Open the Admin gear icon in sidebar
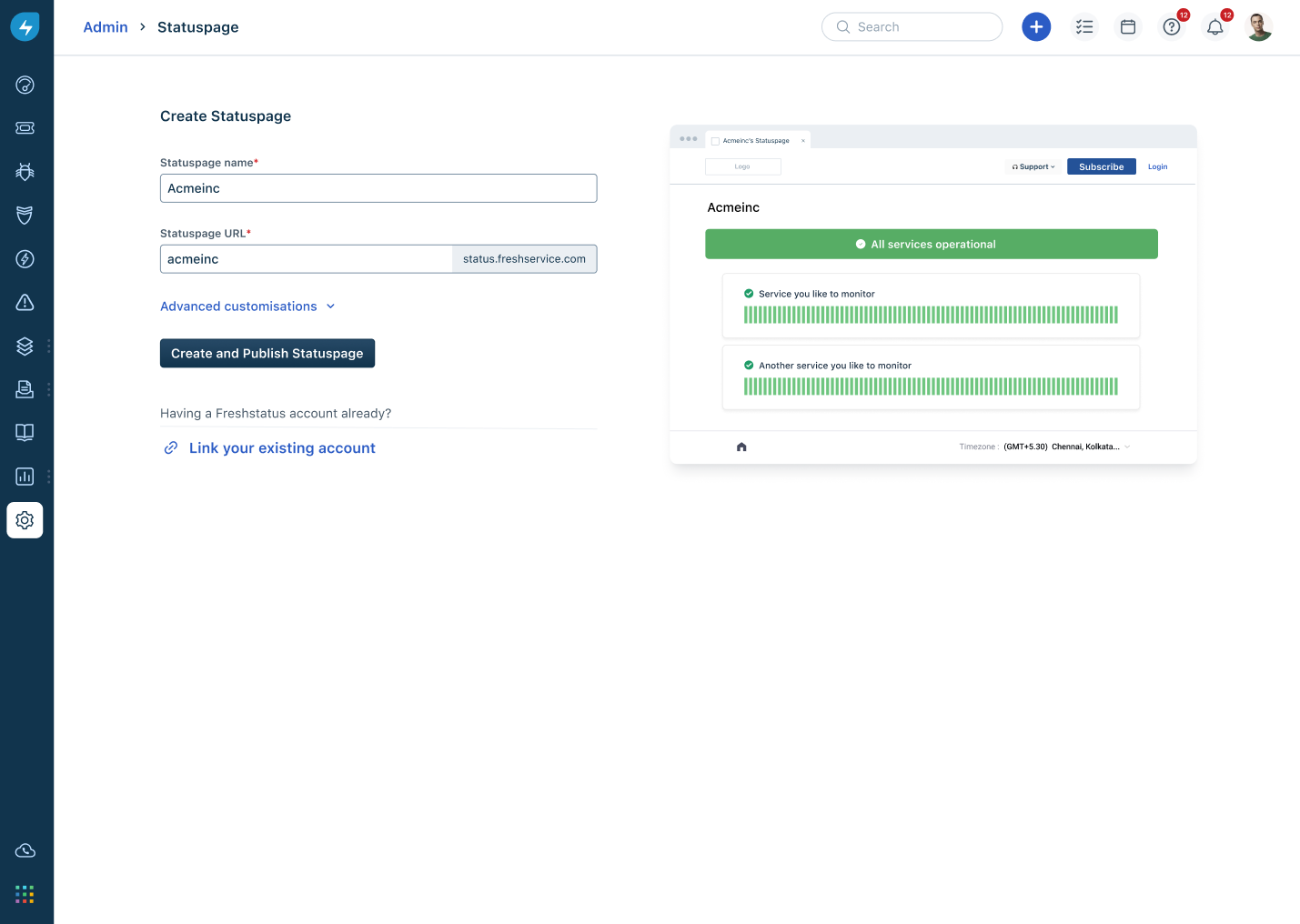The height and width of the screenshot is (924, 1300). point(25,520)
